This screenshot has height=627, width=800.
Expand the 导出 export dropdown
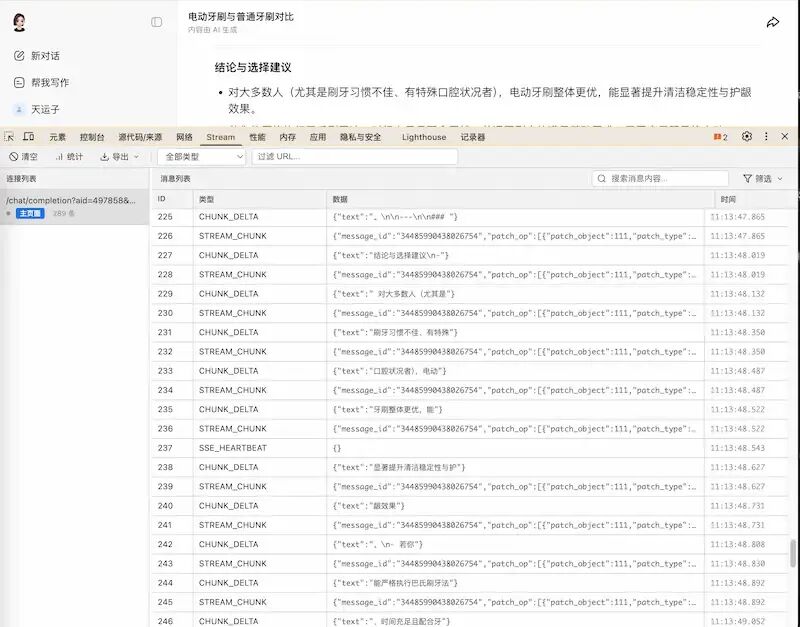[x=120, y=157]
